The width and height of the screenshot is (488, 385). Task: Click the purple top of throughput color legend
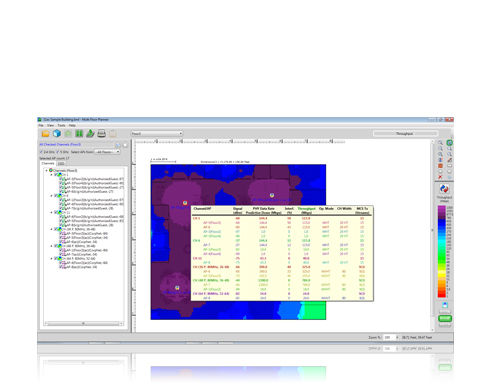(441, 209)
